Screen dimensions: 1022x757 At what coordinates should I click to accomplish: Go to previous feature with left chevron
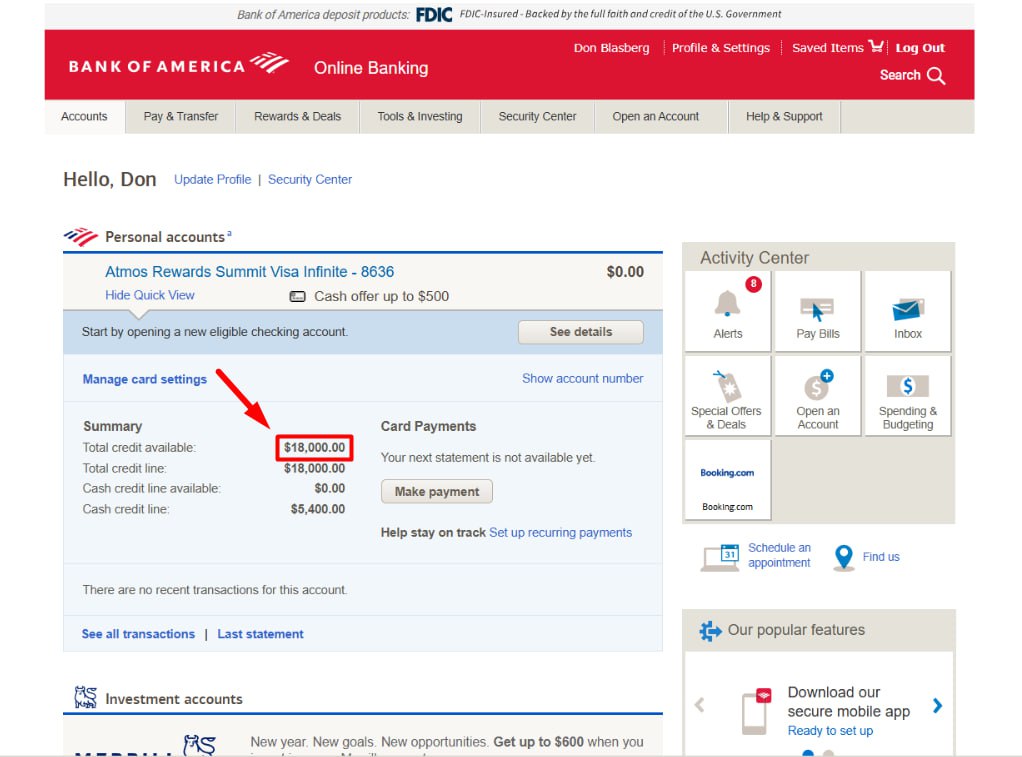pyautogui.click(x=700, y=706)
